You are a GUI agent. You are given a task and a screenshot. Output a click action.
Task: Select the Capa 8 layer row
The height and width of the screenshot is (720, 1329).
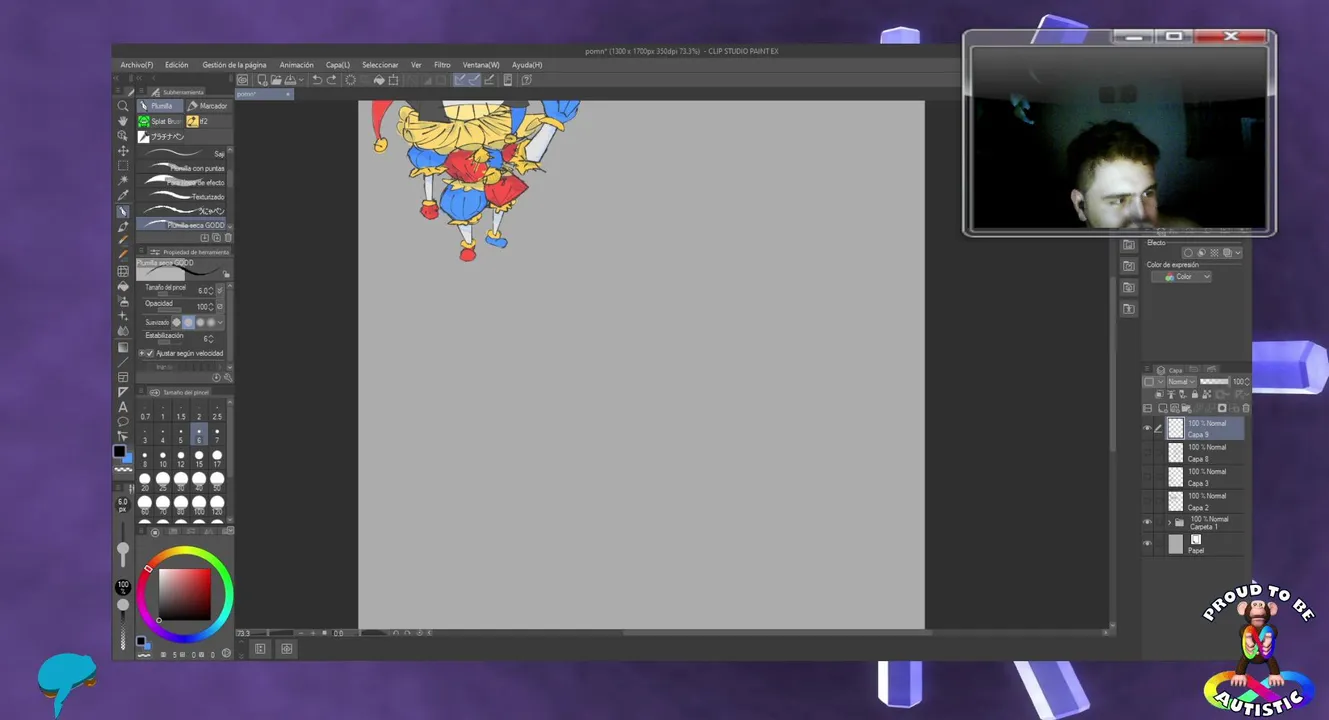pyautogui.click(x=1204, y=453)
